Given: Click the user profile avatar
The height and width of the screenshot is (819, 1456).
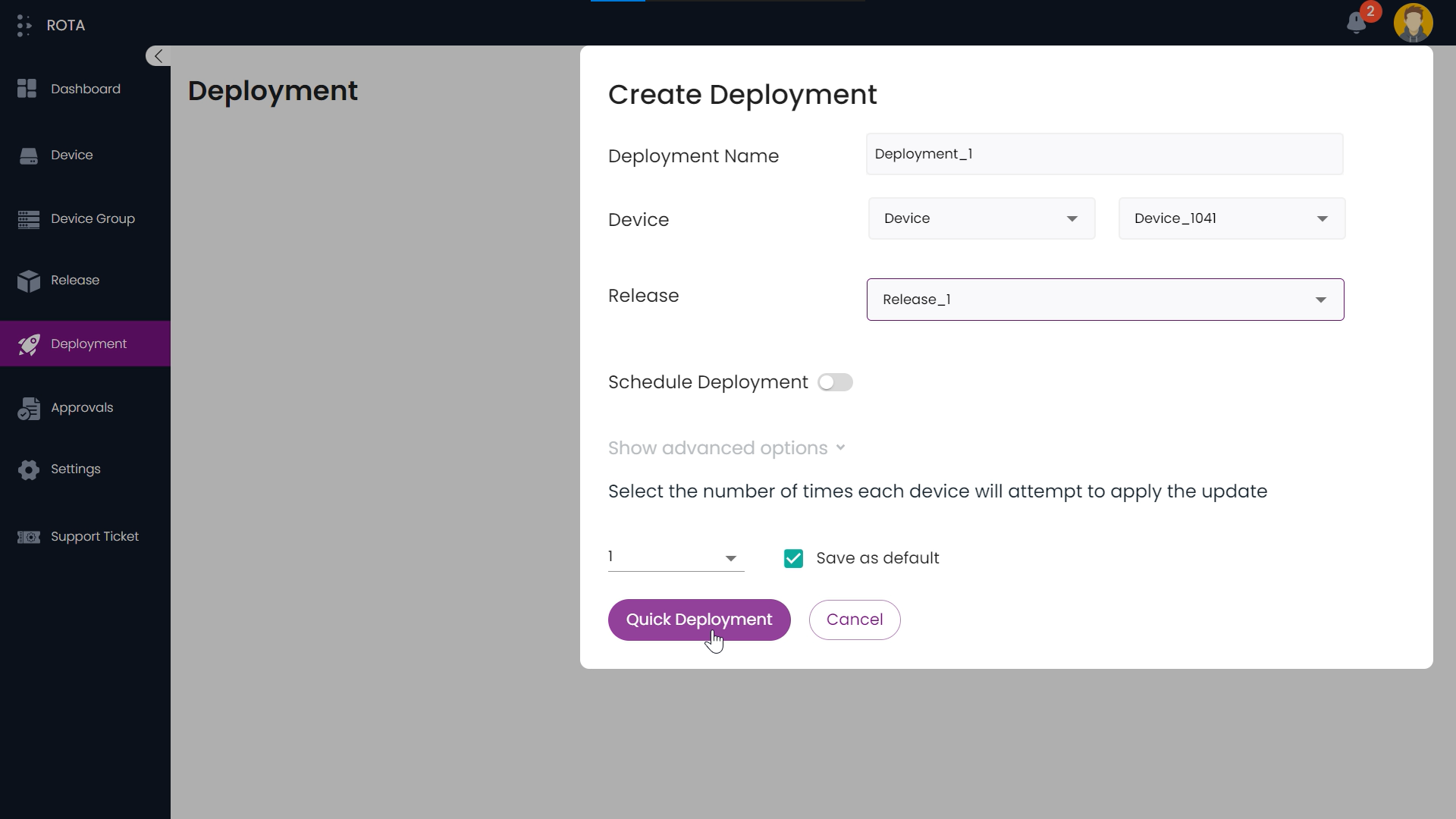Looking at the screenshot, I should (1414, 23).
